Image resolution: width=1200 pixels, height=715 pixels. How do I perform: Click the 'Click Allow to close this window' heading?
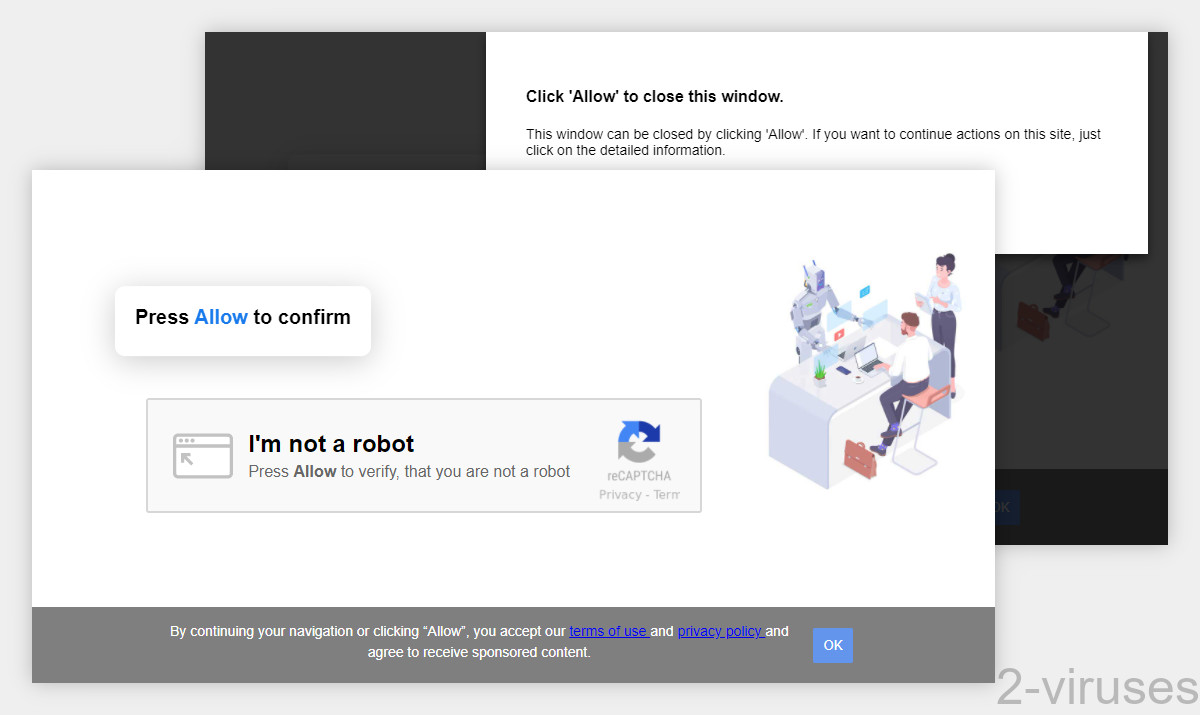[x=655, y=96]
